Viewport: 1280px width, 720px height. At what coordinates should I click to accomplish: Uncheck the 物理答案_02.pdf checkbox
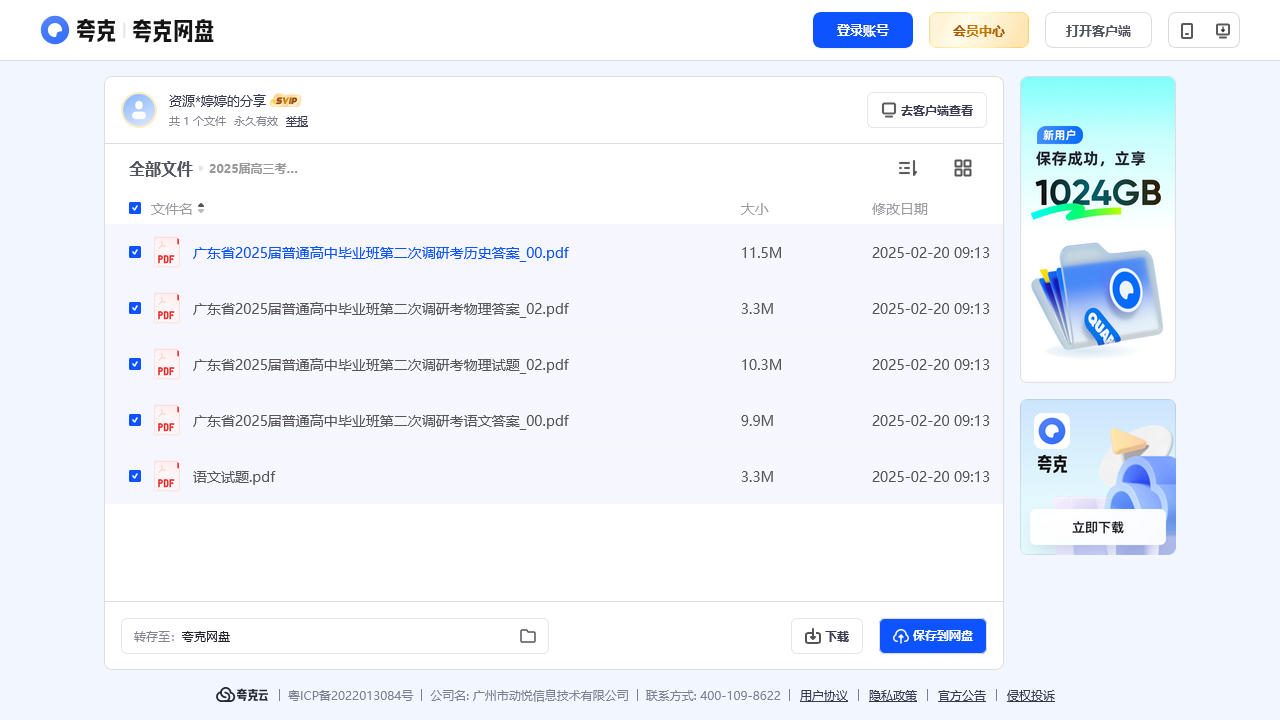coord(135,308)
